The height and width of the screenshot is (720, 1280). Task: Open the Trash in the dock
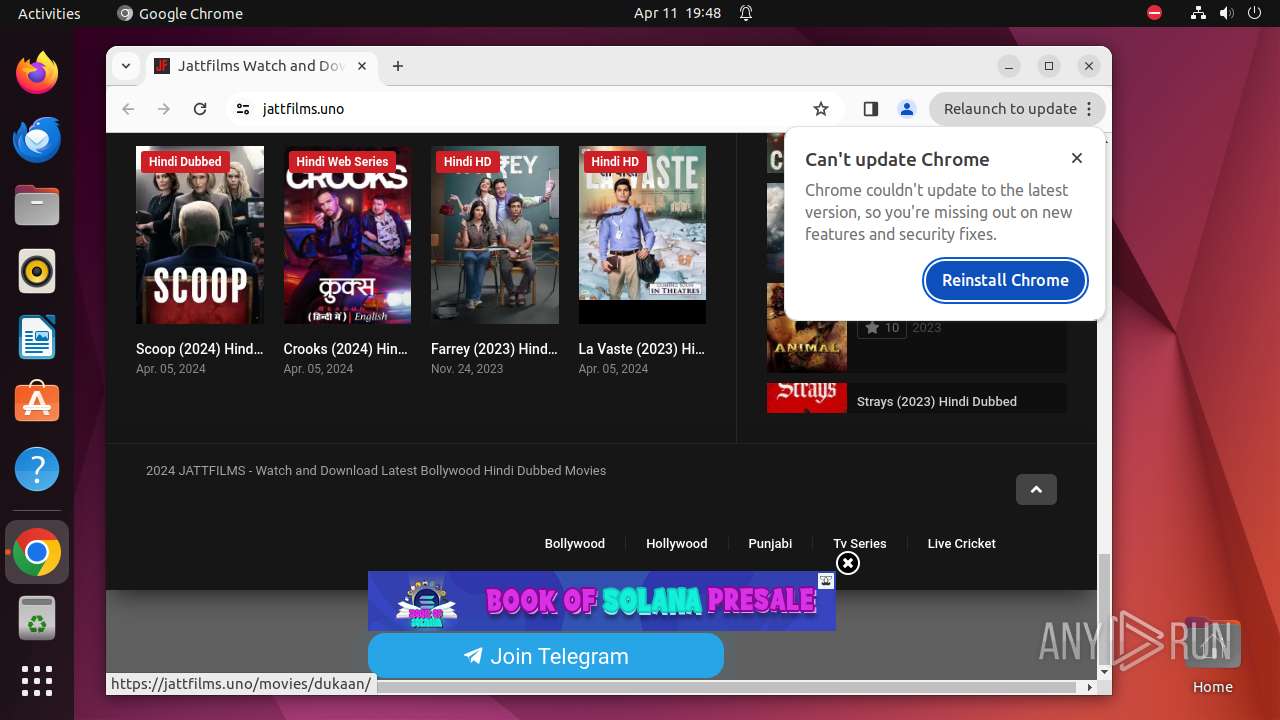[37, 618]
